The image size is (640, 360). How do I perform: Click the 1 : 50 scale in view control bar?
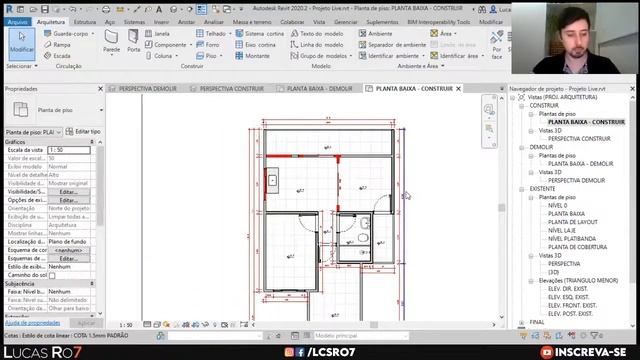click(x=126, y=325)
